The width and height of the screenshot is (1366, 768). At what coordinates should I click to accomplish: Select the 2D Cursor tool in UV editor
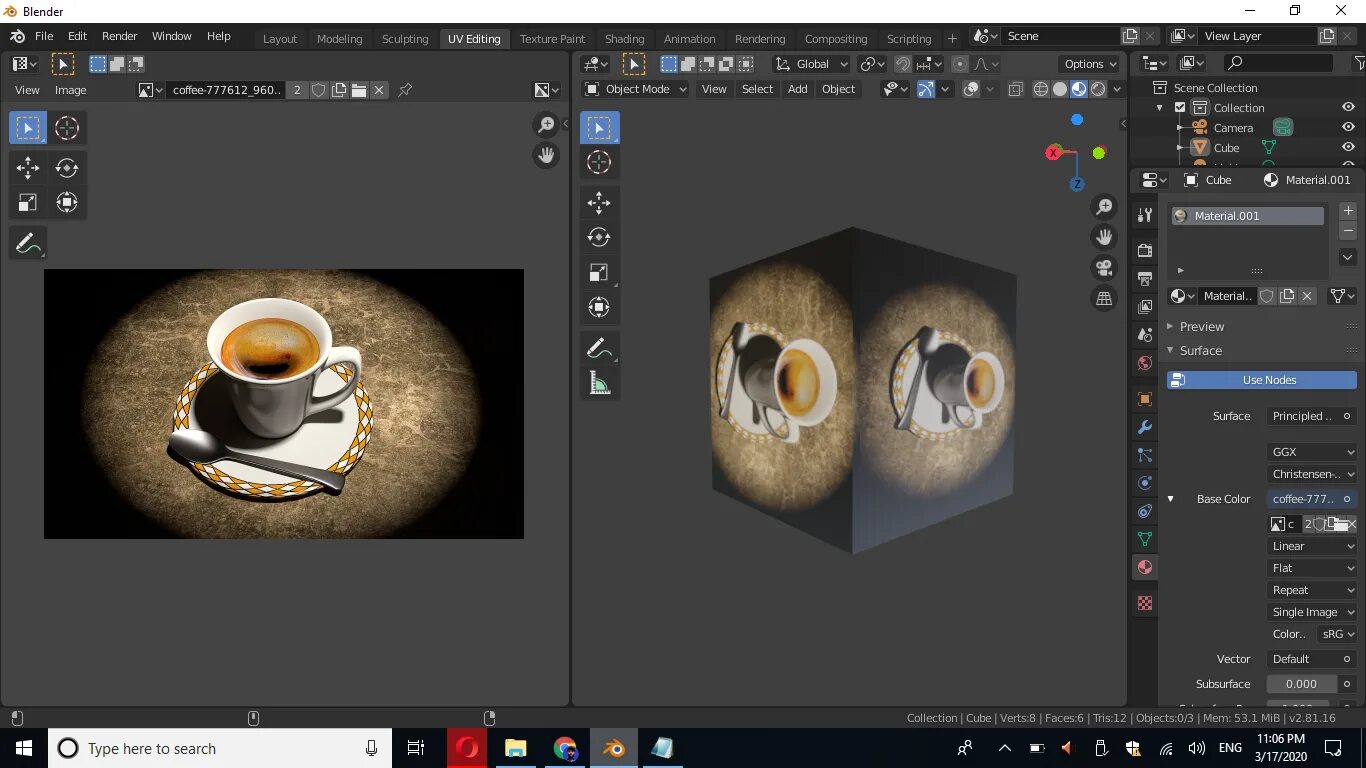[66, 127]
